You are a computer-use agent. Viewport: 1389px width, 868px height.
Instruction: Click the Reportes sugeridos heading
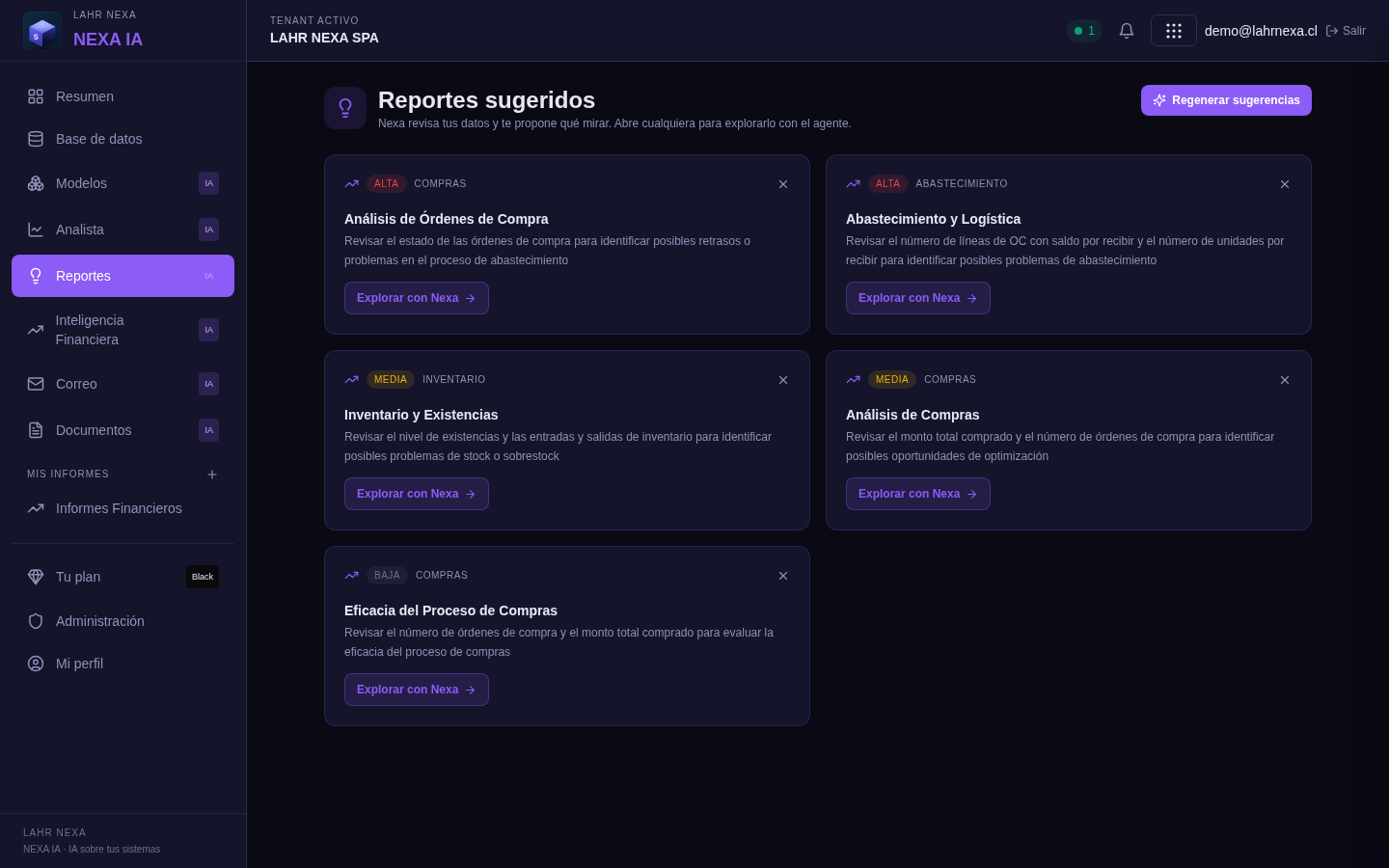(486, 100)
